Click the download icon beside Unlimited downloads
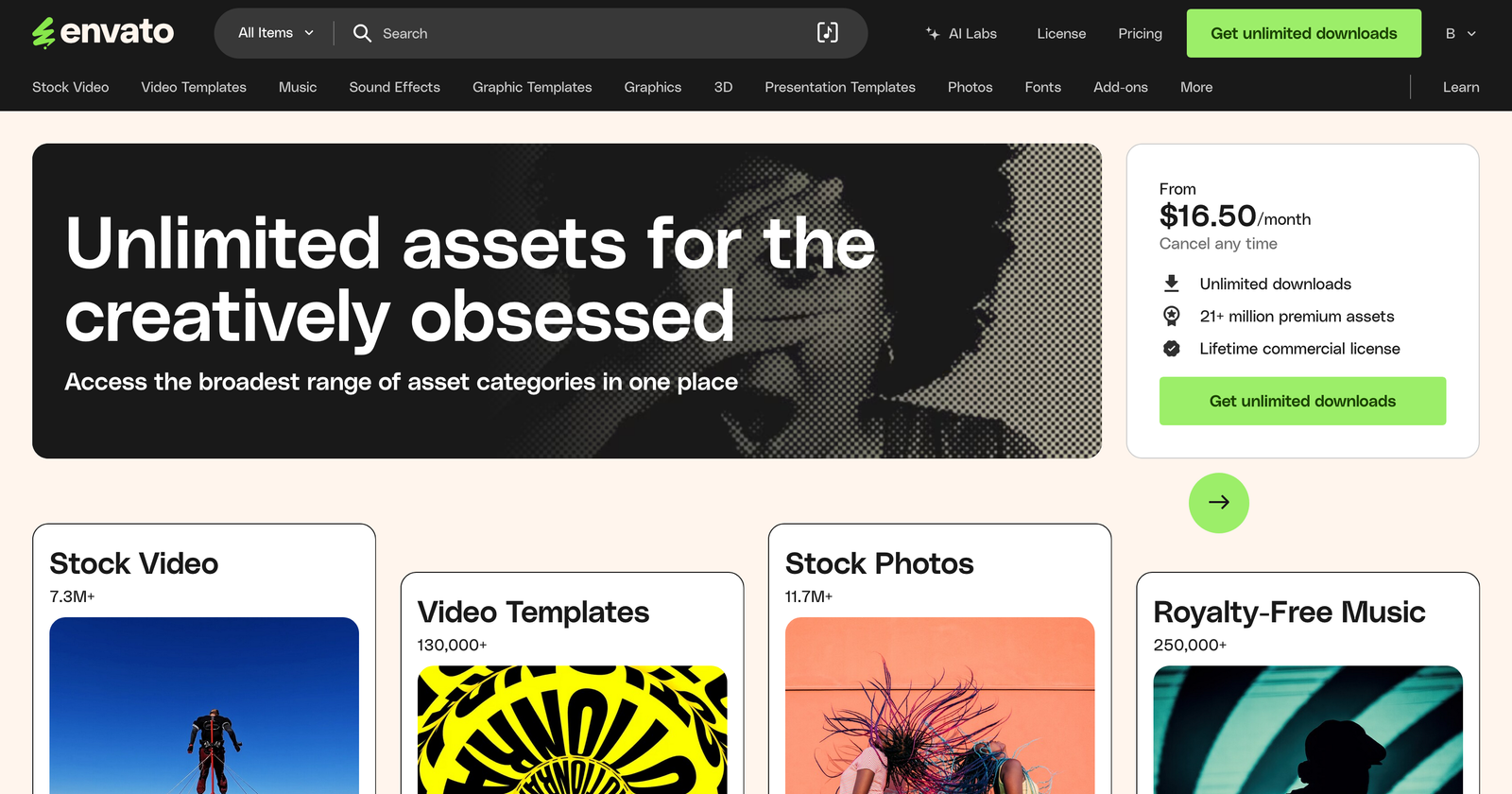This screenshot has width=1512, height=794. (1172, 284)
